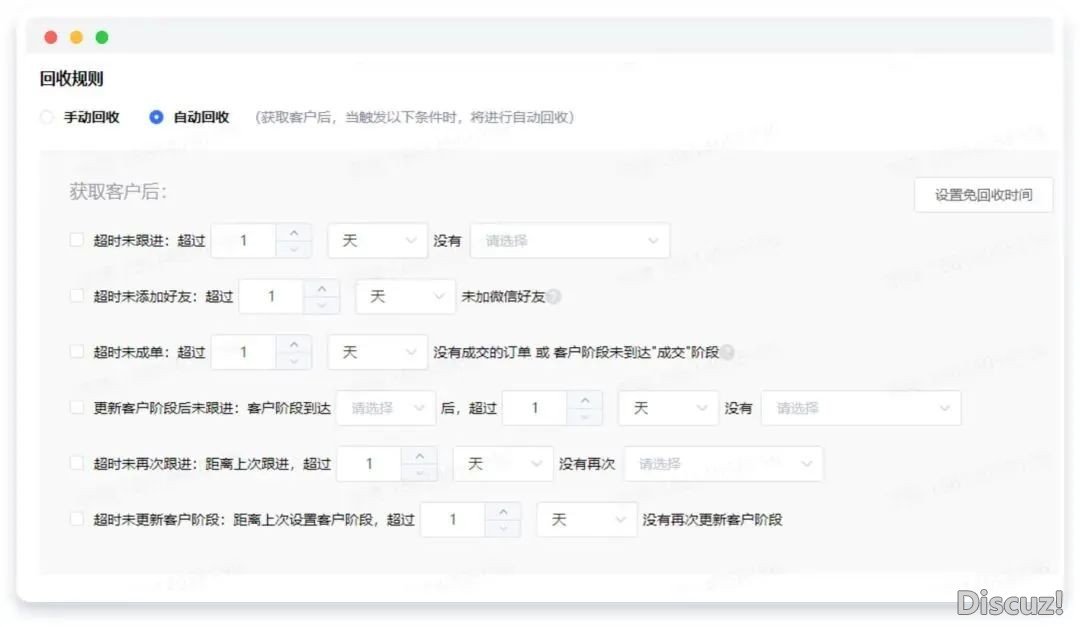This screenshot has width=1080, height=627.
Task: Open the 天 unit dropdown in 超时未更新客户阶段 row
Action: tap(587, 520)
